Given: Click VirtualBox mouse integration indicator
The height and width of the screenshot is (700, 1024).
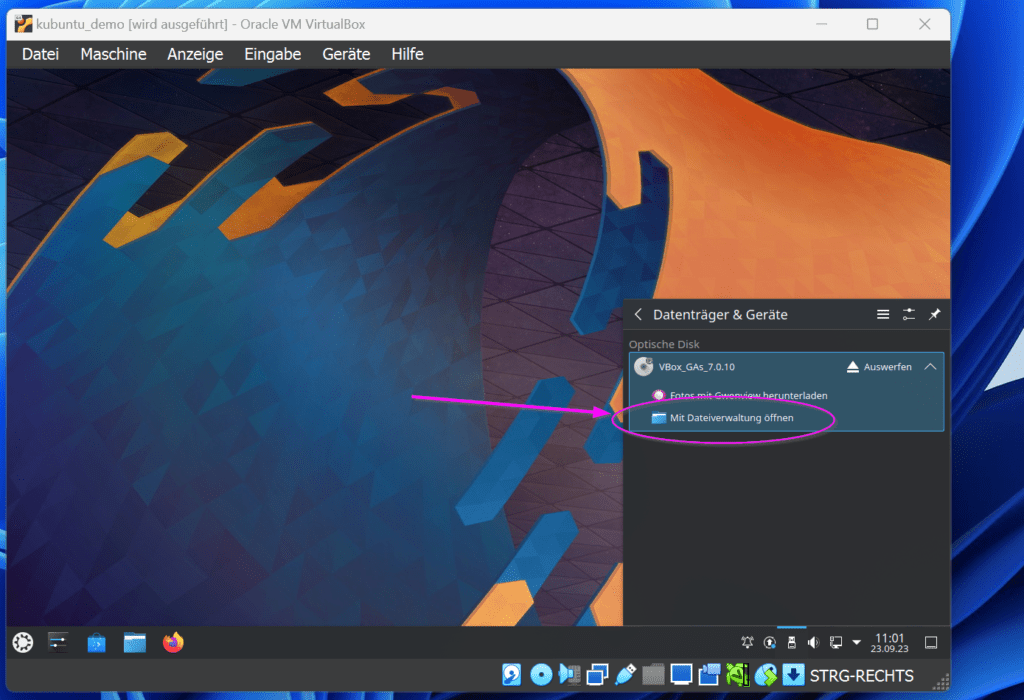Looking at the screenshot, I should 765,675.
